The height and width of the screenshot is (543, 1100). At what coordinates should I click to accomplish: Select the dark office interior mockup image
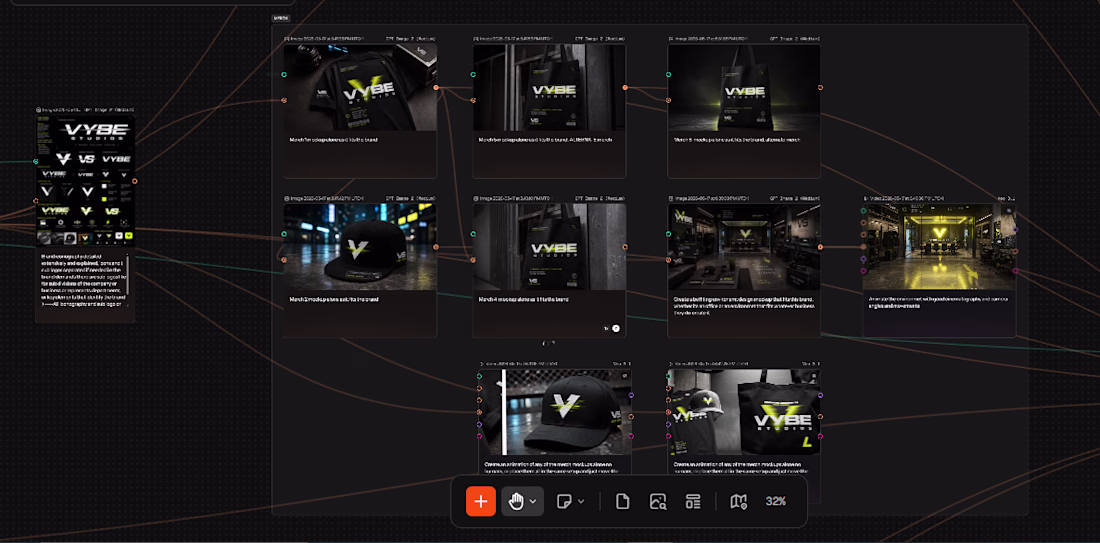point(744,246)
